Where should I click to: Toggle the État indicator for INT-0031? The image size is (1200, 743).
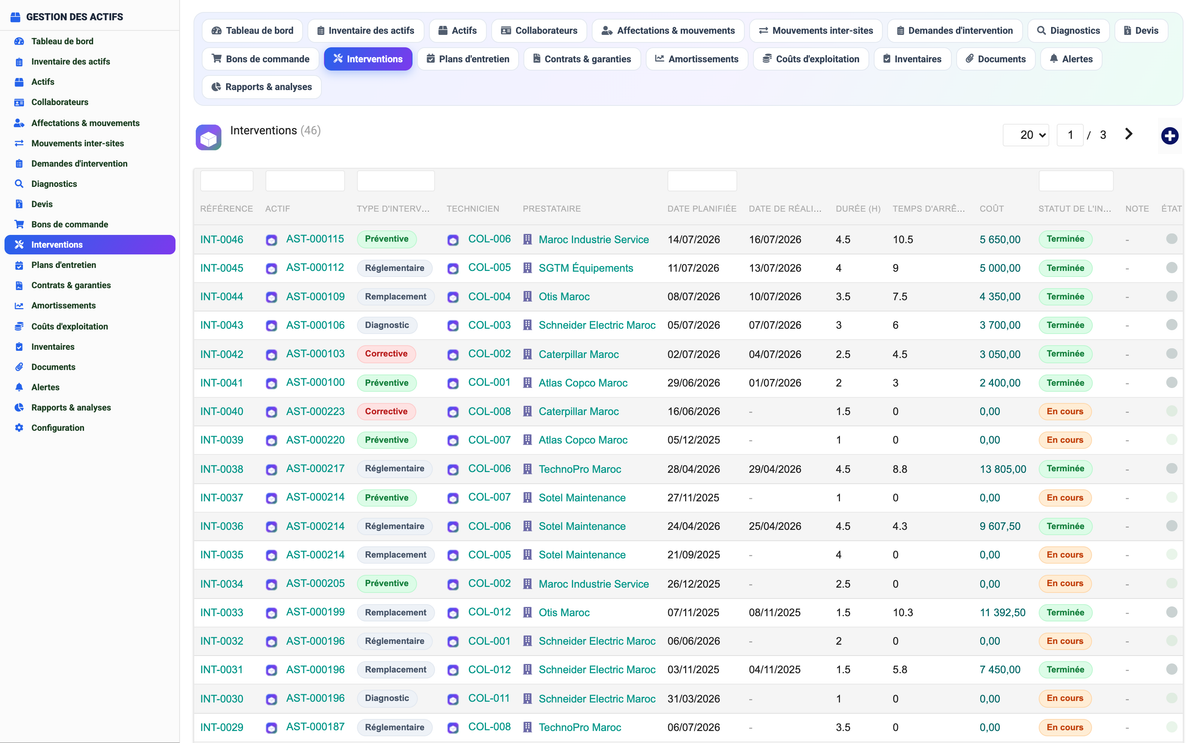[x=1172, y=669]
